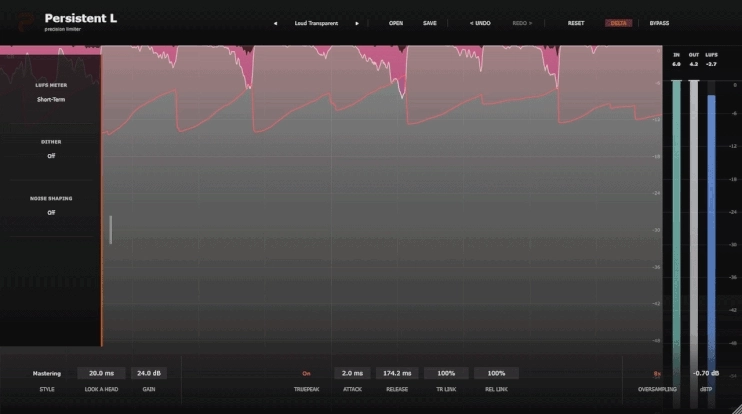Click OPEN in the top bar
Image resolution: width=742 pixels, height=414 pixels.
[x=396, y=23]
